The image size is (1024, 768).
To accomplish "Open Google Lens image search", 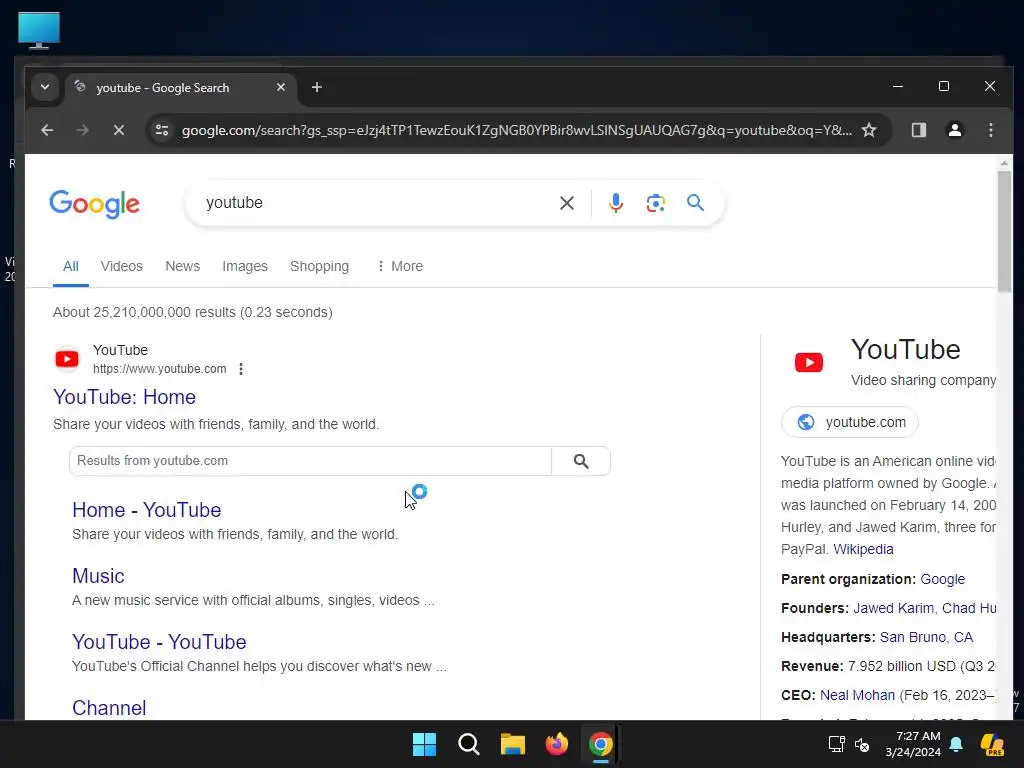I will (656, 203).
